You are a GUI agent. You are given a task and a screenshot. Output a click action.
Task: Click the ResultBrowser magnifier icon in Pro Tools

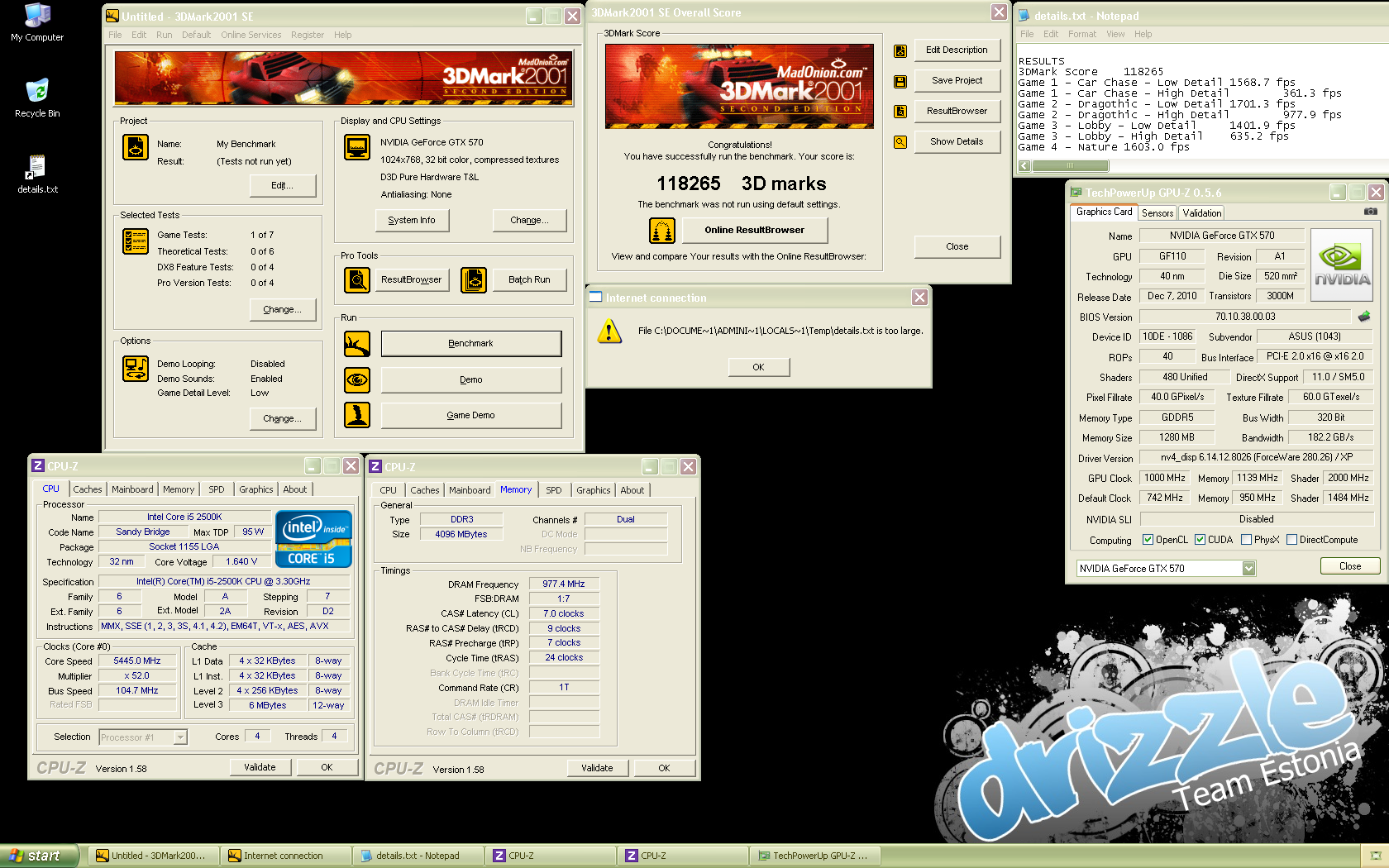click(x=357, y=280)
